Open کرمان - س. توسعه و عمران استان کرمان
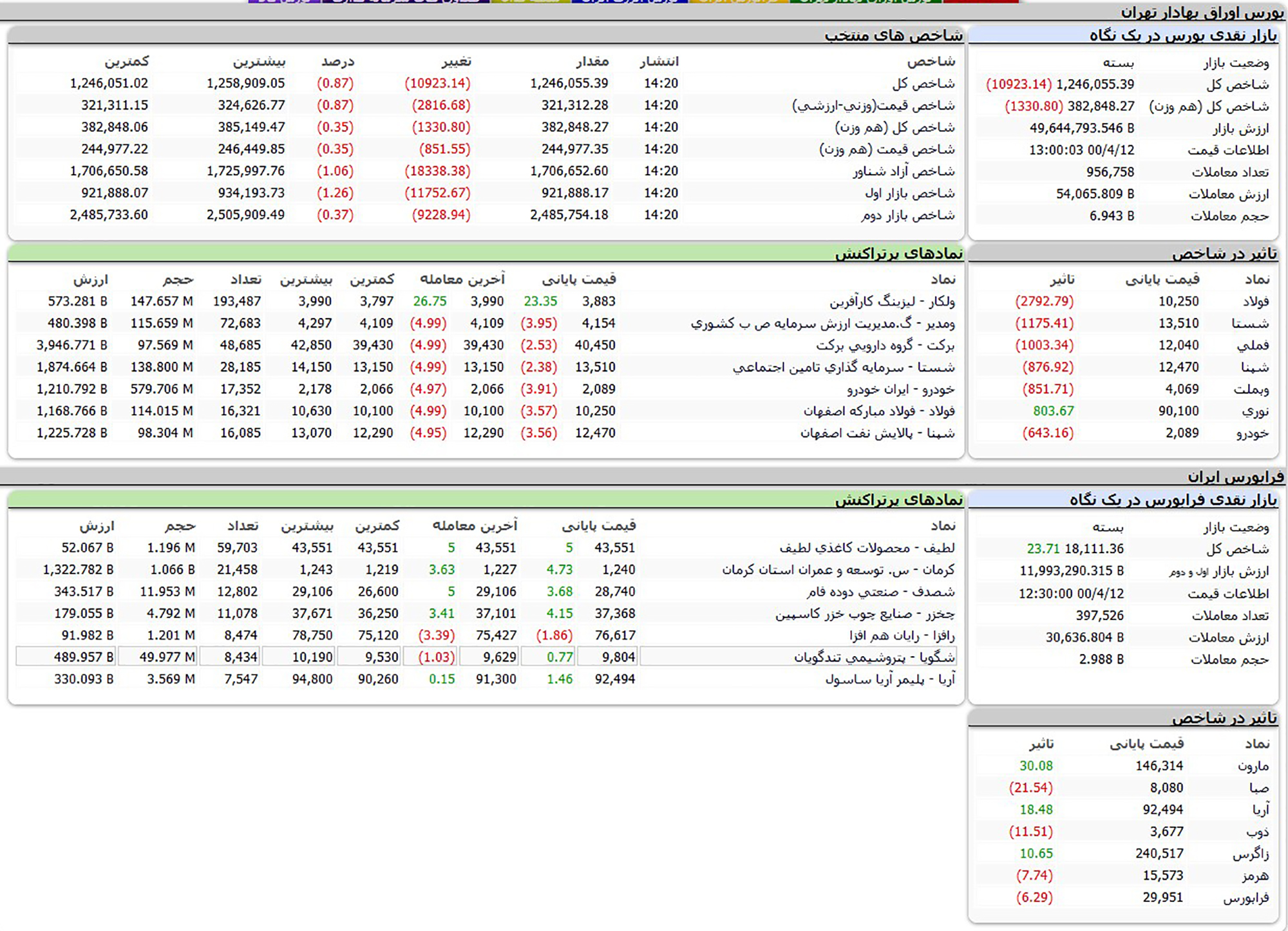The image size is (1288, 931). (838, 570)
